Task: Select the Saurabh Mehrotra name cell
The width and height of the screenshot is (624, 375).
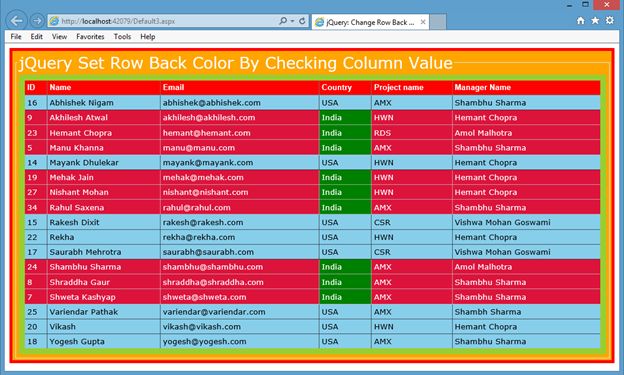Action: [x=103, y=252]
